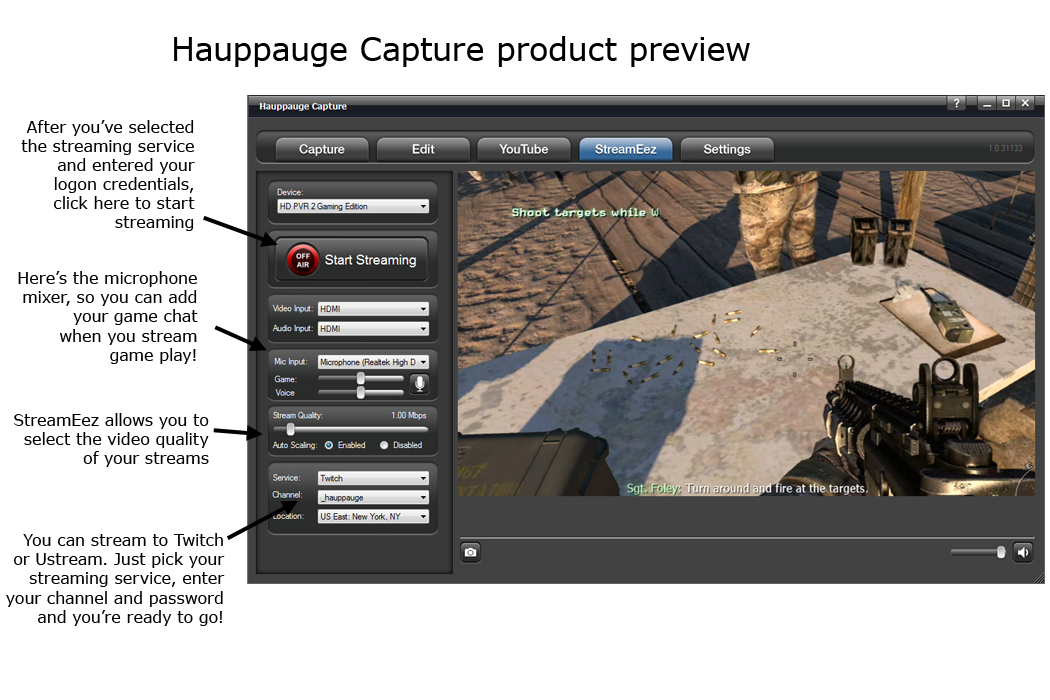Expand the Video Input dropdown
The image size is (1050, 700).
pyautogui.click(x=373, y=309)
